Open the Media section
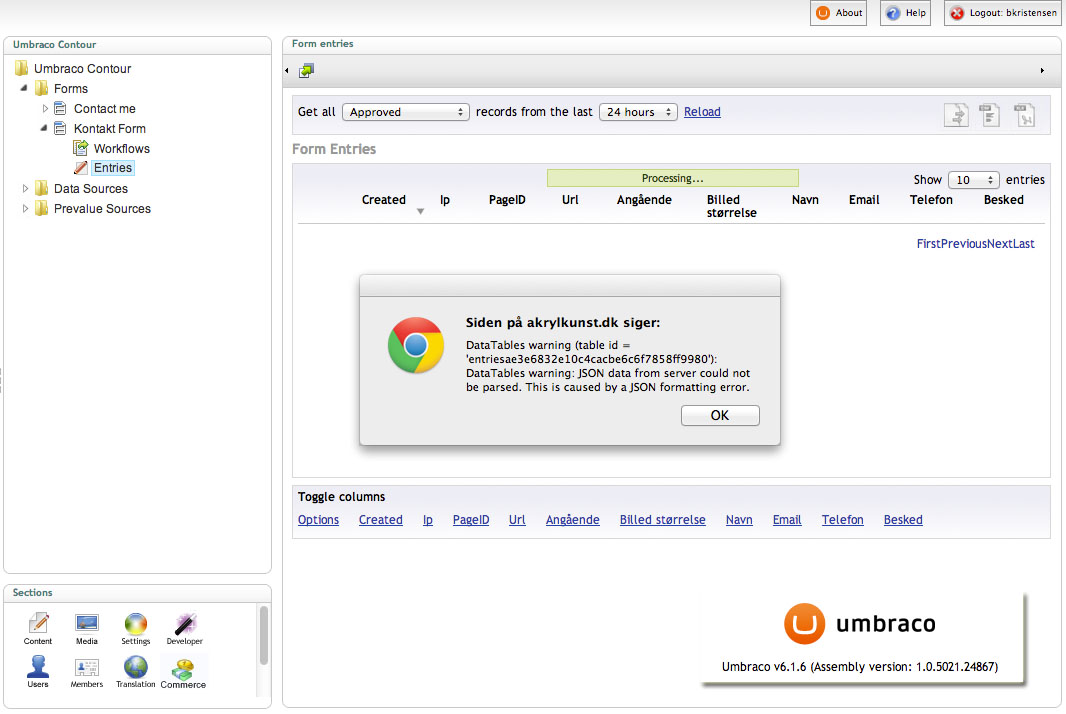This screenshot has width=1066, height=714. pos(87,628)
